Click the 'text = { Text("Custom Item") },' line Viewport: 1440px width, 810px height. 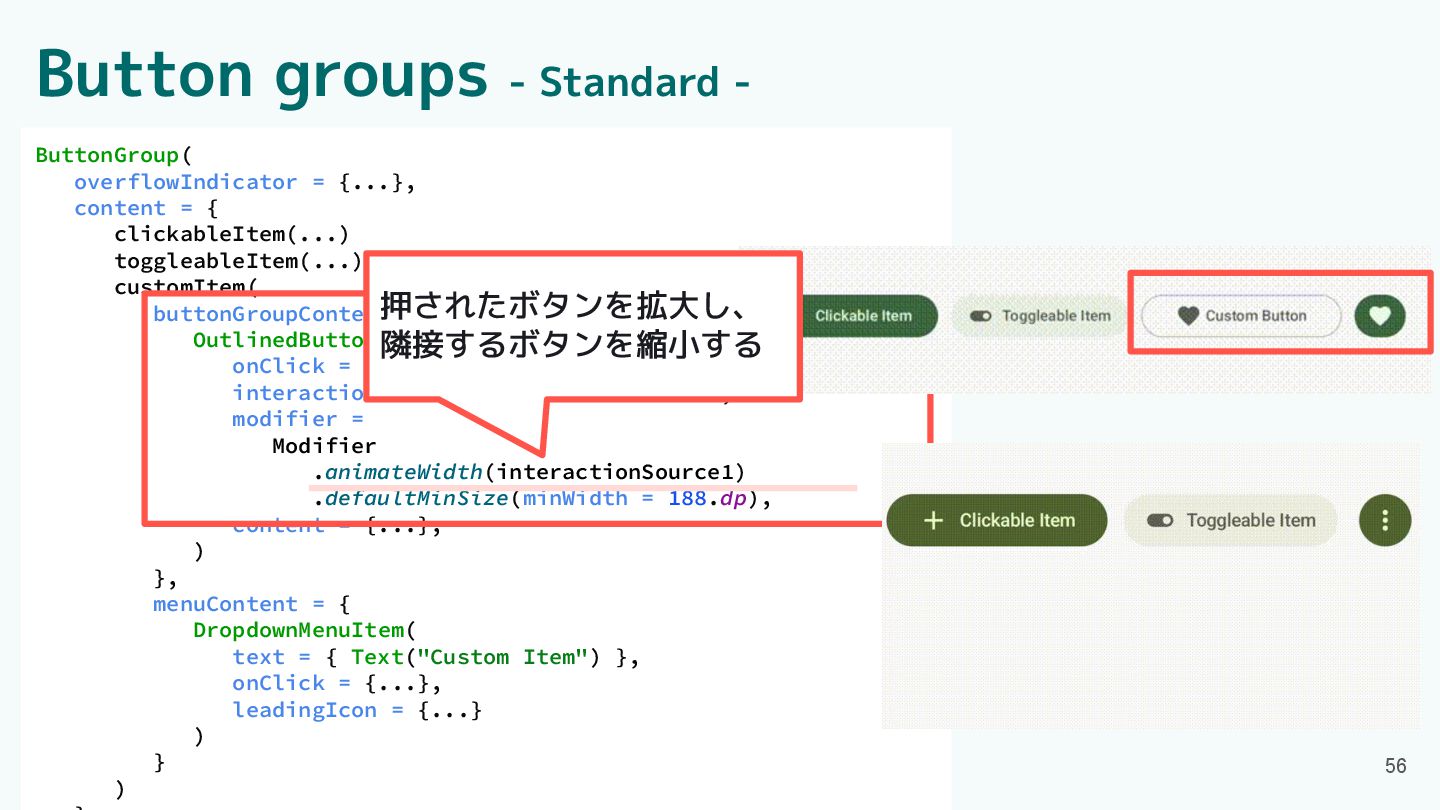[x=435, y=657]
